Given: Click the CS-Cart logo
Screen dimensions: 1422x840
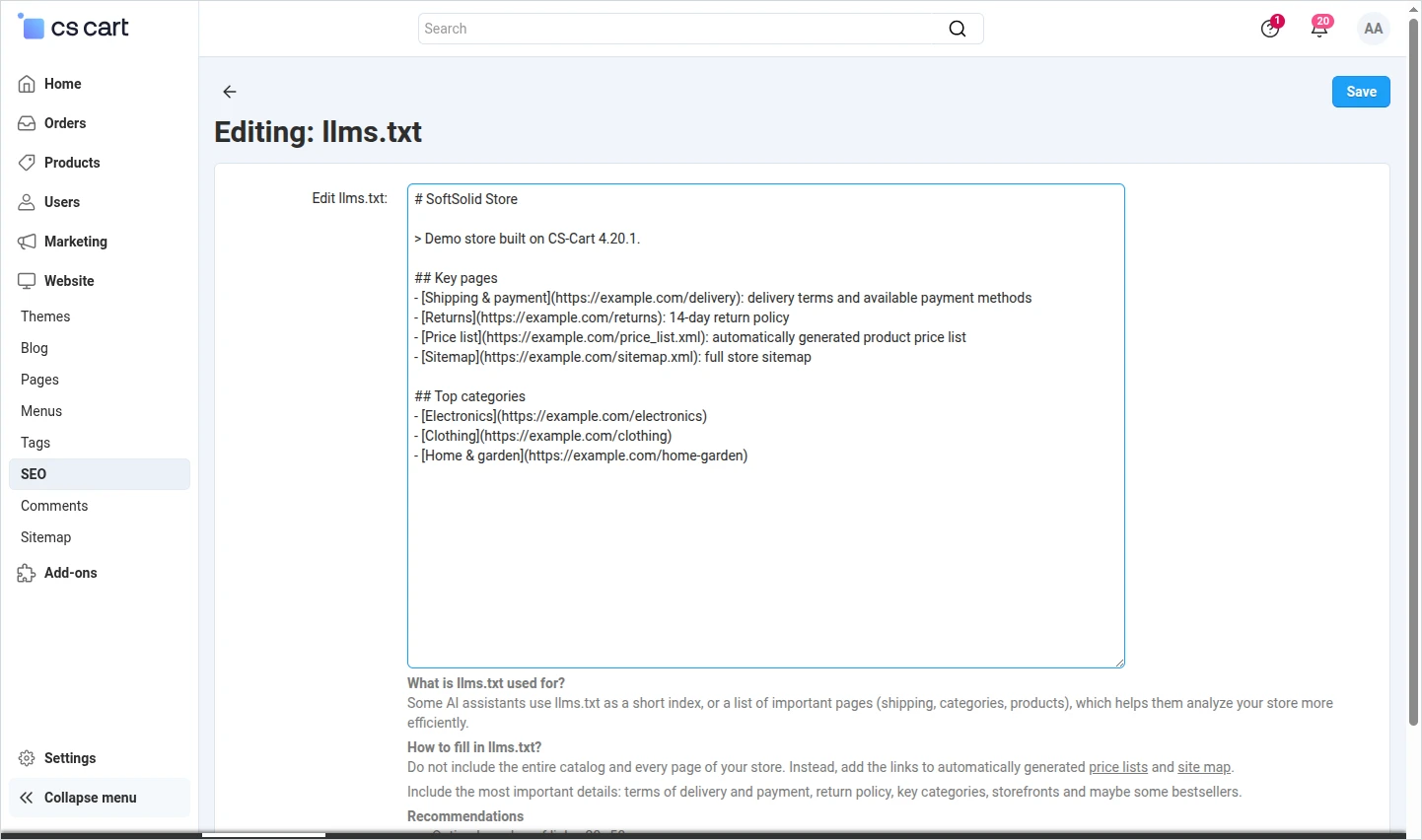Looking at the screenshot, I should click(x=74, y=28).
